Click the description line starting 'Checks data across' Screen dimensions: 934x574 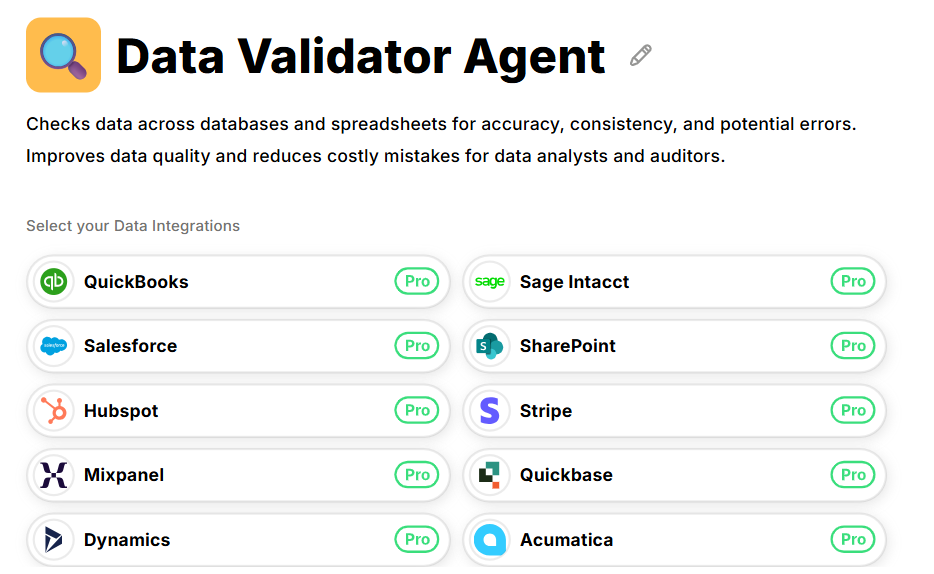coord(441,124)
